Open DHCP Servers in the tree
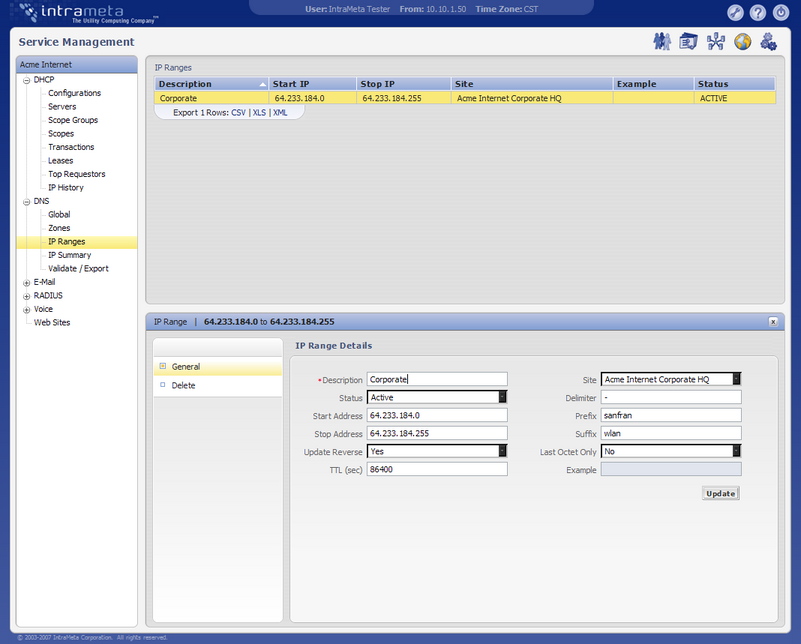 pos(62,107)
